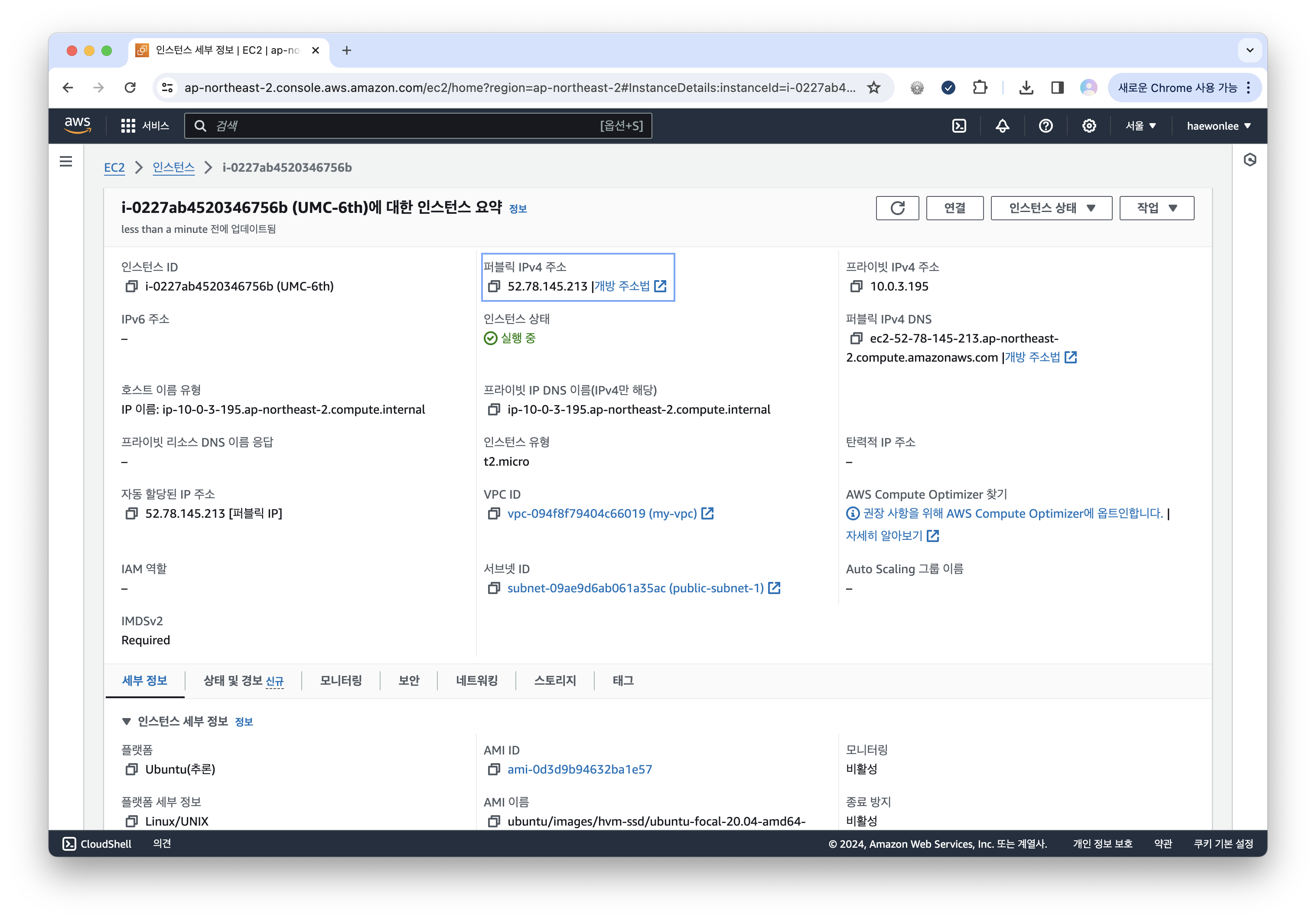Viewport: 1316px width, 921px height.
Task: Switch to the 네트워킹 tab
Action: click(x=476, y=680)
